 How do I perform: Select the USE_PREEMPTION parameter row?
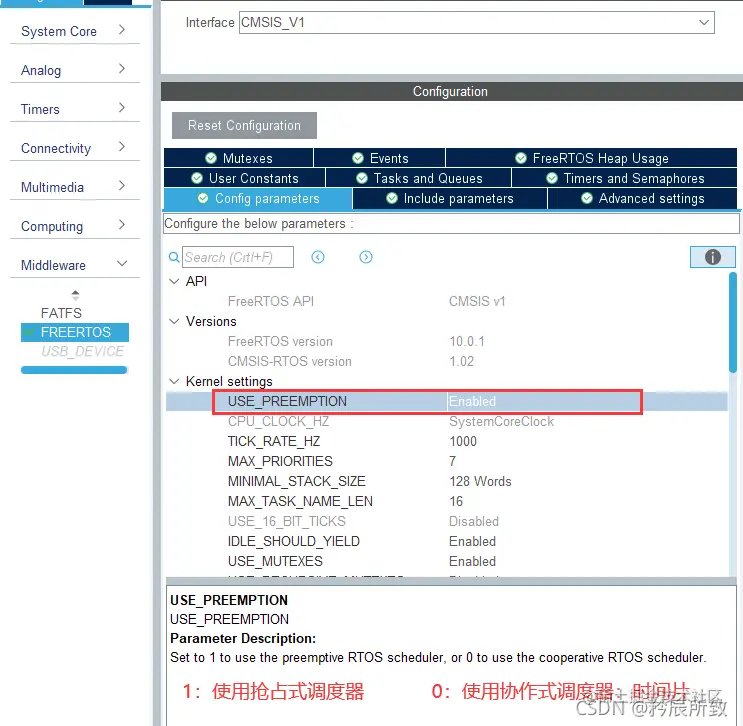(x=446, y=401)
